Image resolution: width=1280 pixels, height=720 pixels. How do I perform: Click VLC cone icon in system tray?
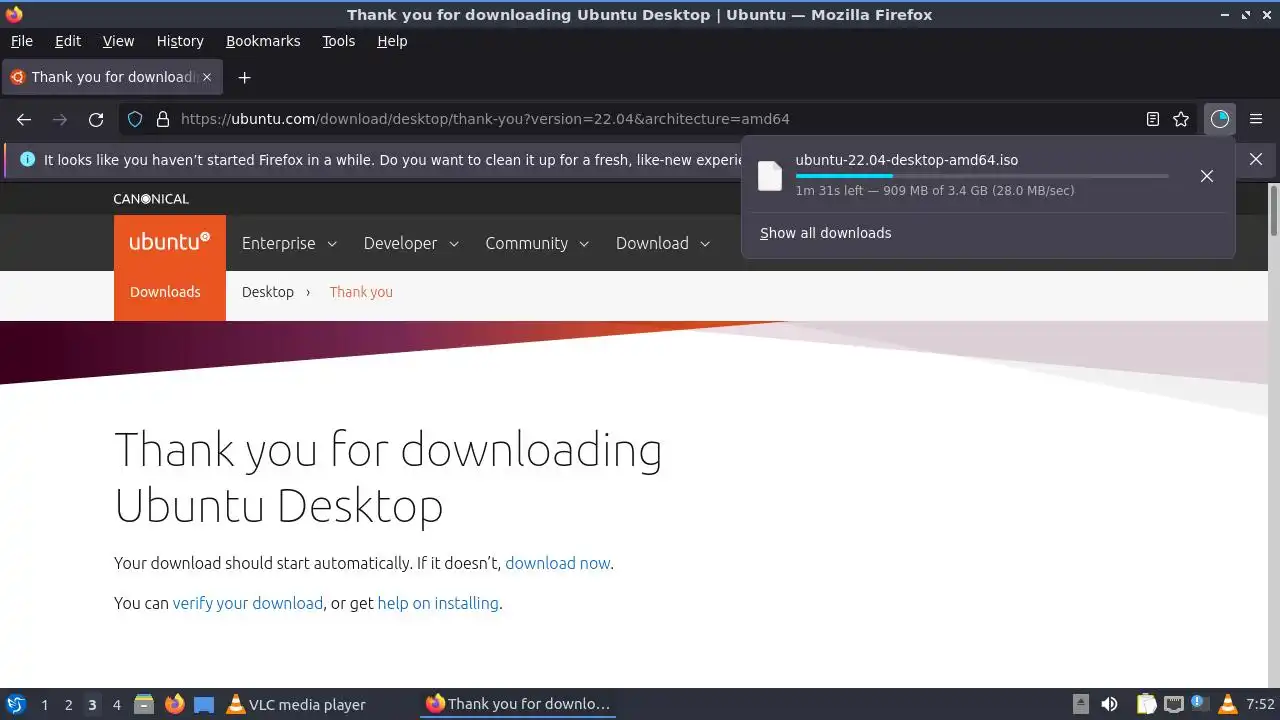(1228, 704)
